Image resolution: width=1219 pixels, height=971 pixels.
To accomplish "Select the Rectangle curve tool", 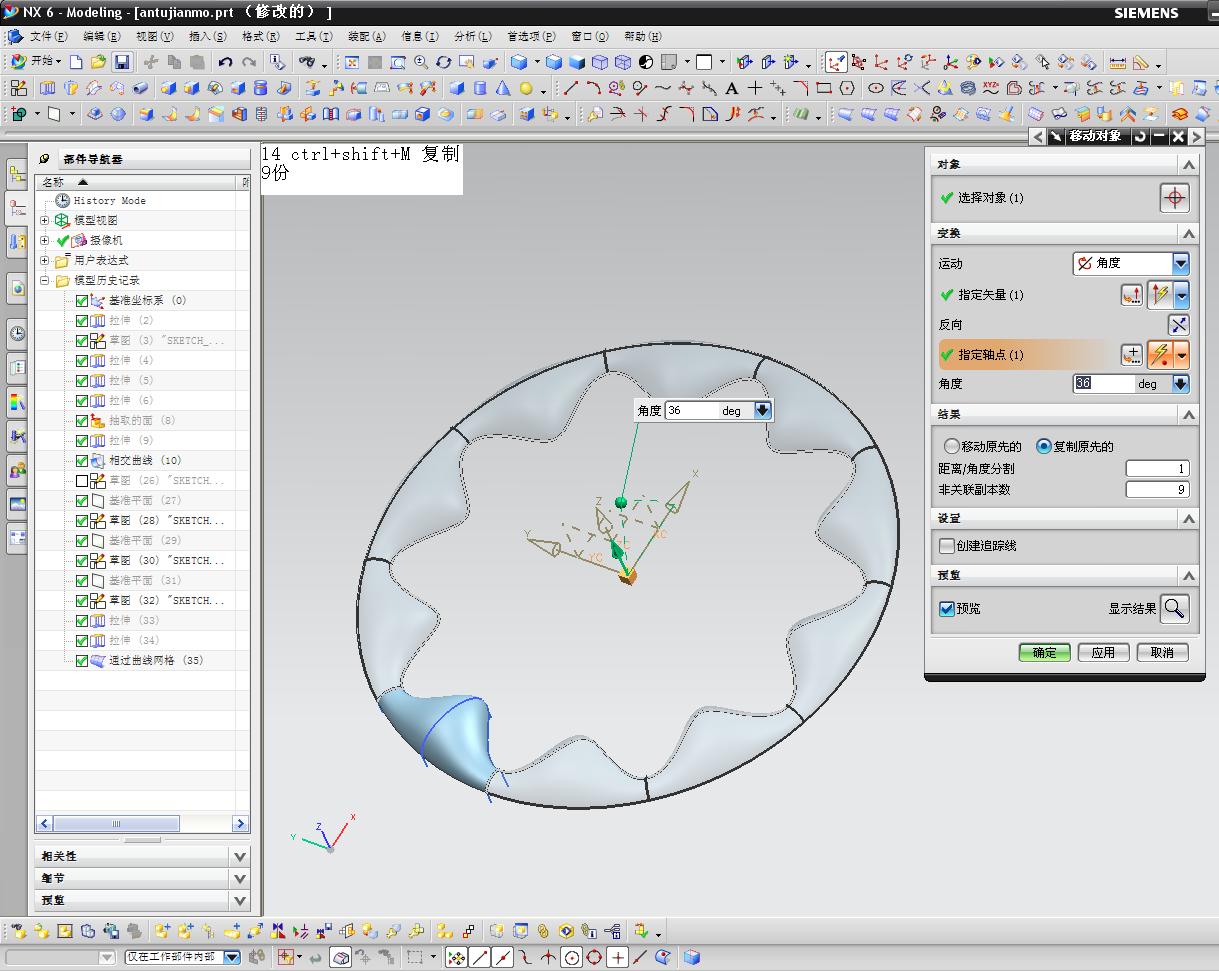I will pos(824,88).
